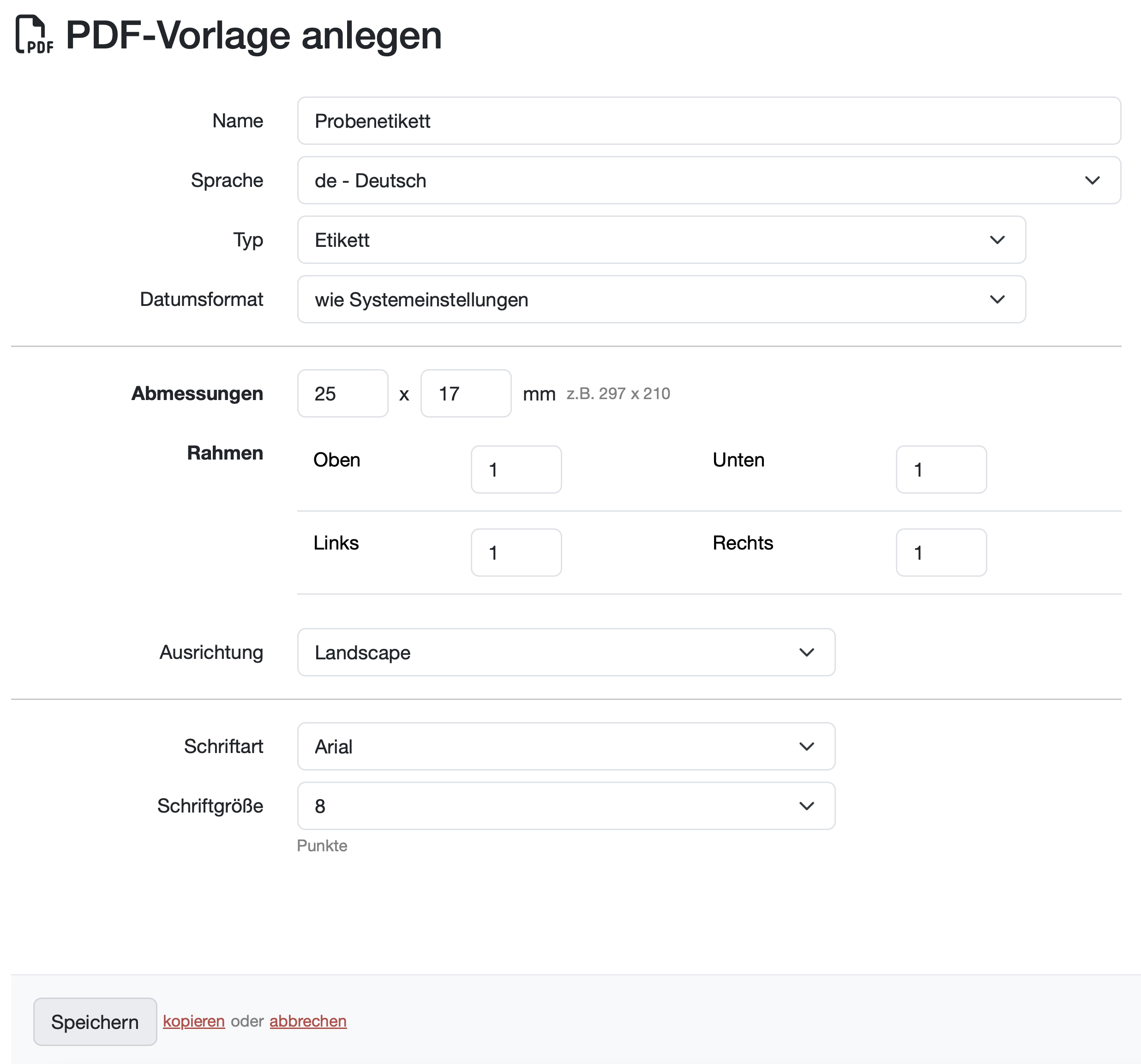Expand the Schriftart dropdown showing Arial
1141x1064 pixels.
pos(565,747)
